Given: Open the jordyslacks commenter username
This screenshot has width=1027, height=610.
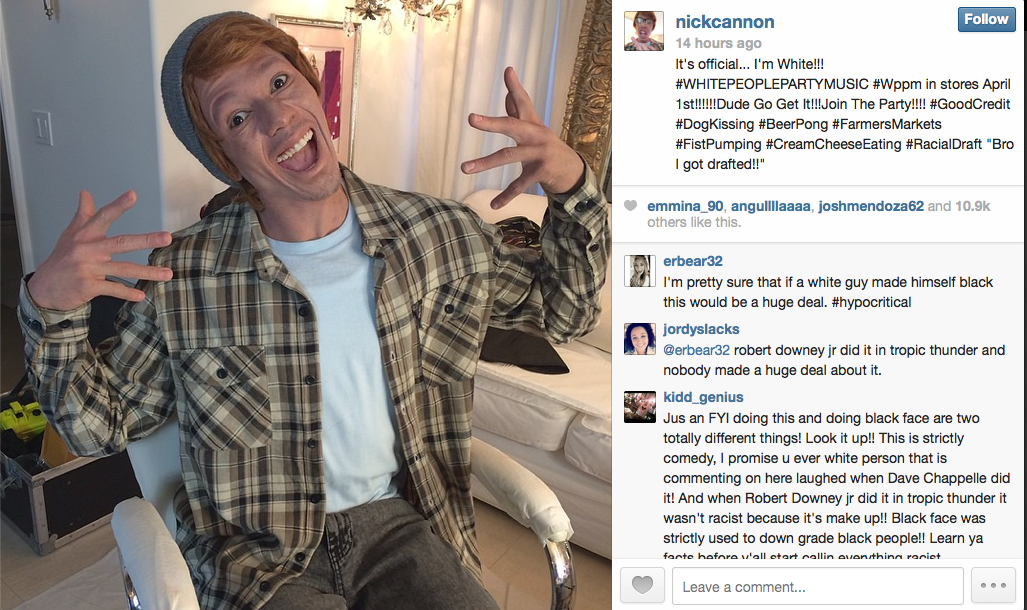Looking at the screenshot, I should (x=701, y=329).
